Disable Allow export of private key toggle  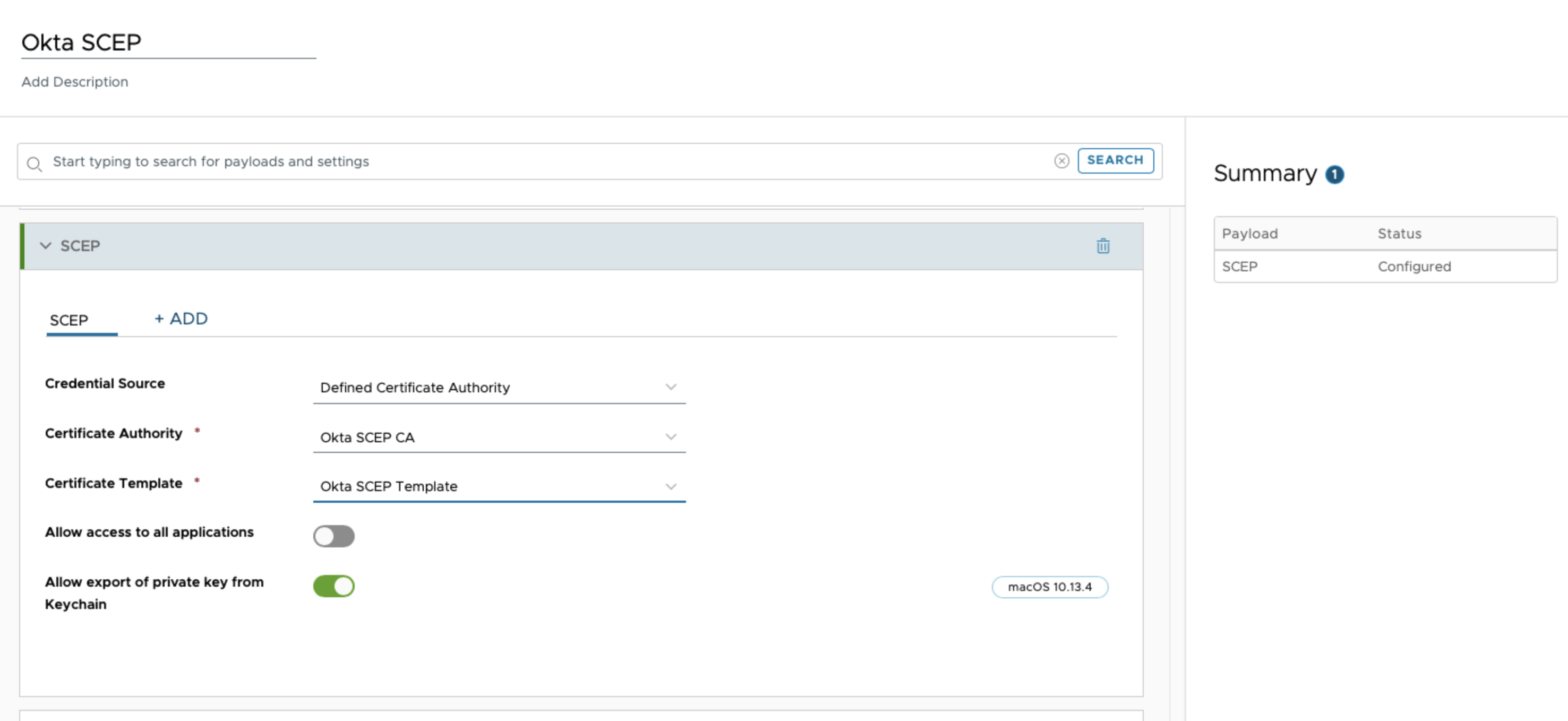pos(333,586)
